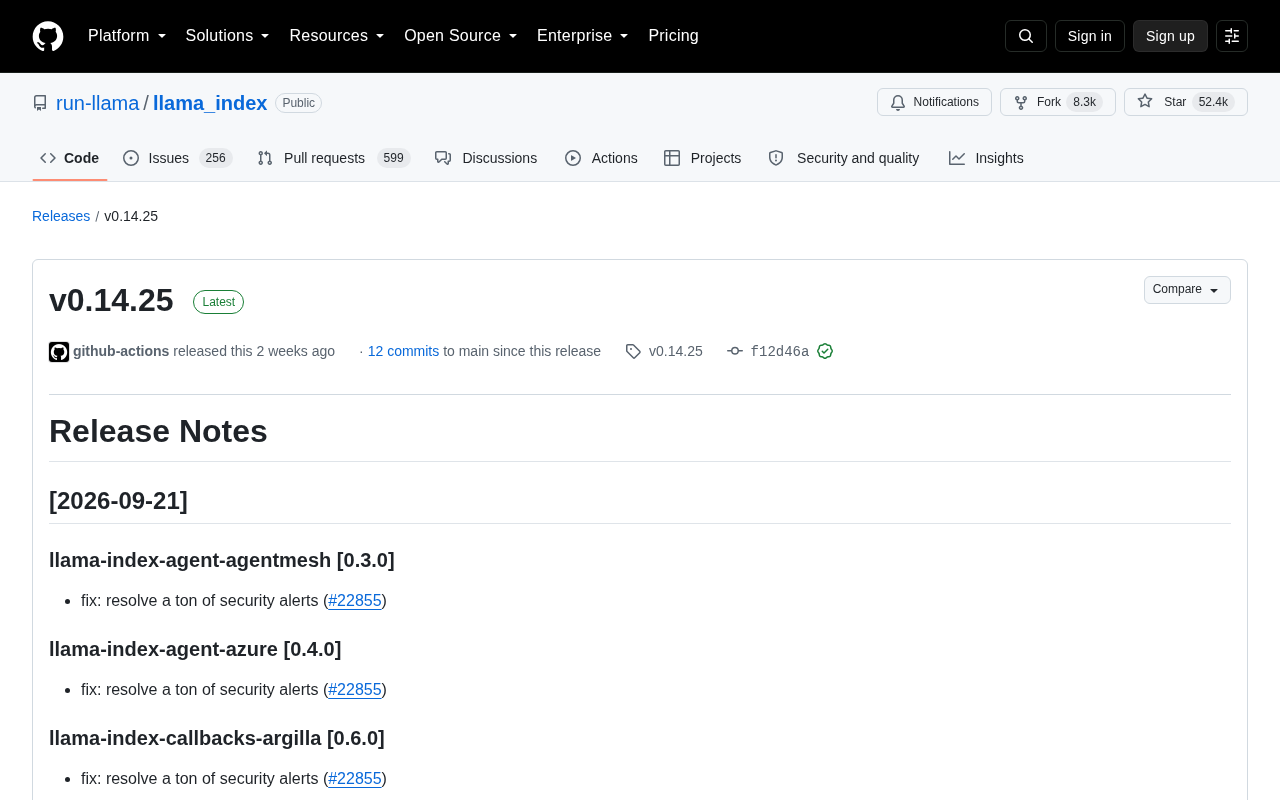Expand the Solutions menu
Viewport: 1280px width, 800px height.
[x=228, y=36]
